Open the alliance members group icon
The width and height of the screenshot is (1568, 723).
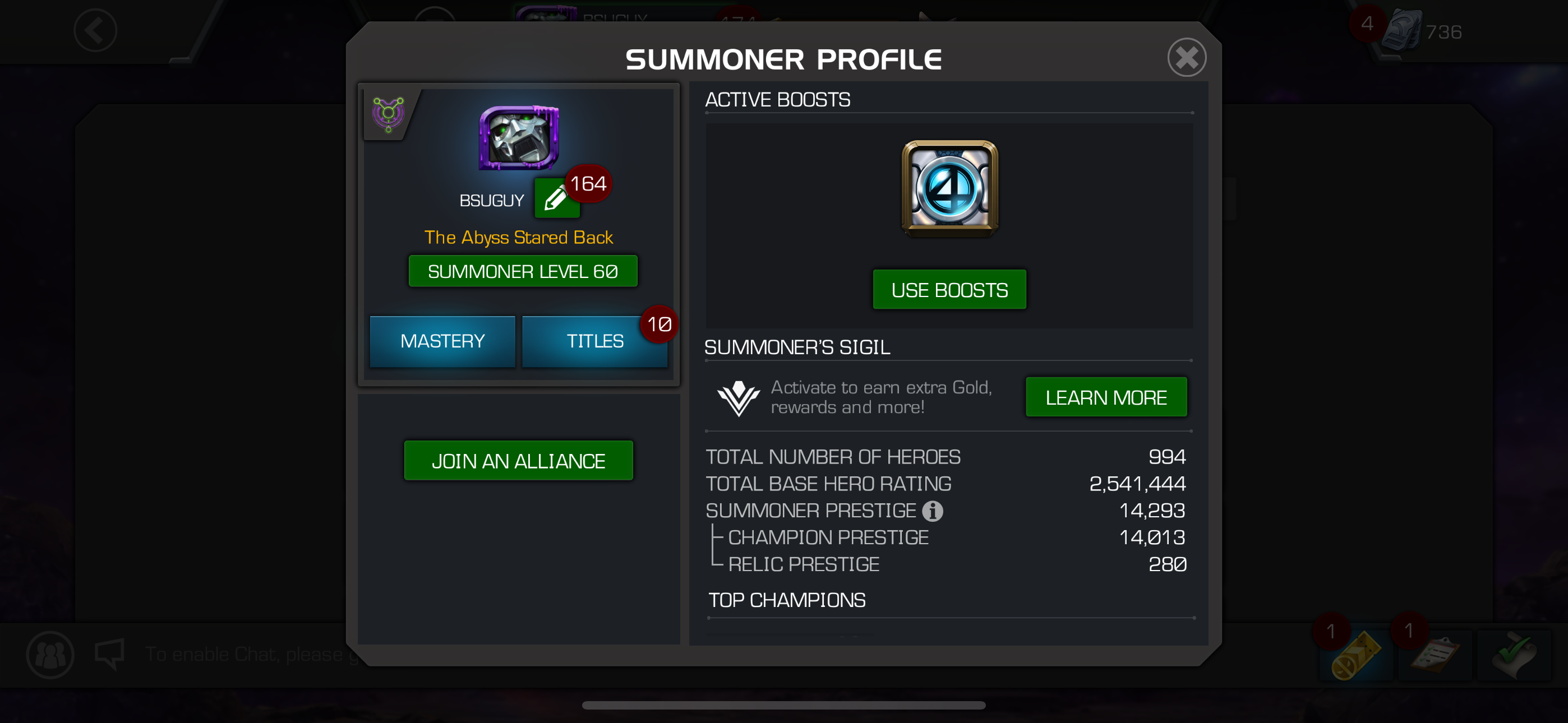coord(50,655)
